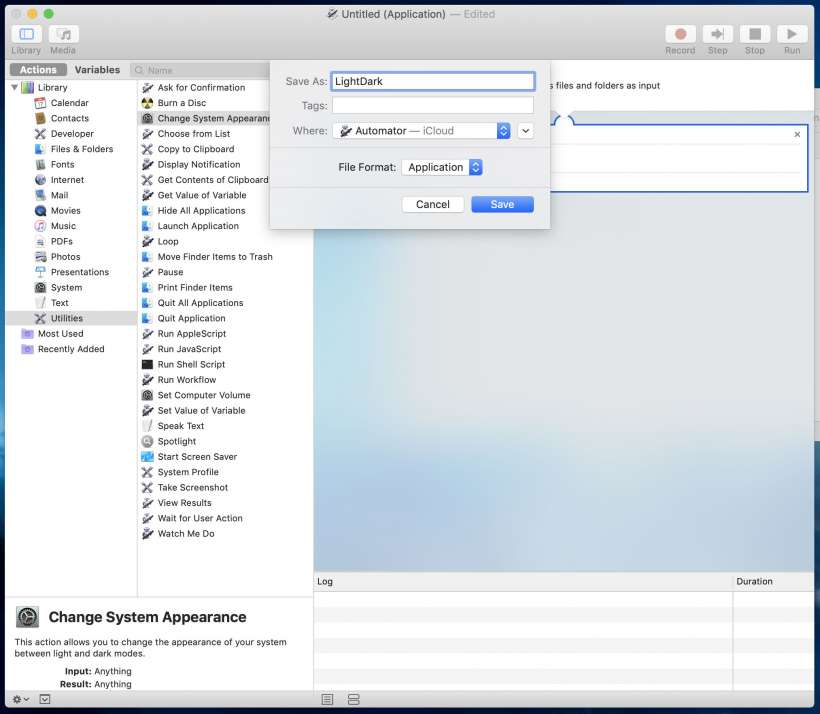Select Set Computer Volume action

point(204,395)
